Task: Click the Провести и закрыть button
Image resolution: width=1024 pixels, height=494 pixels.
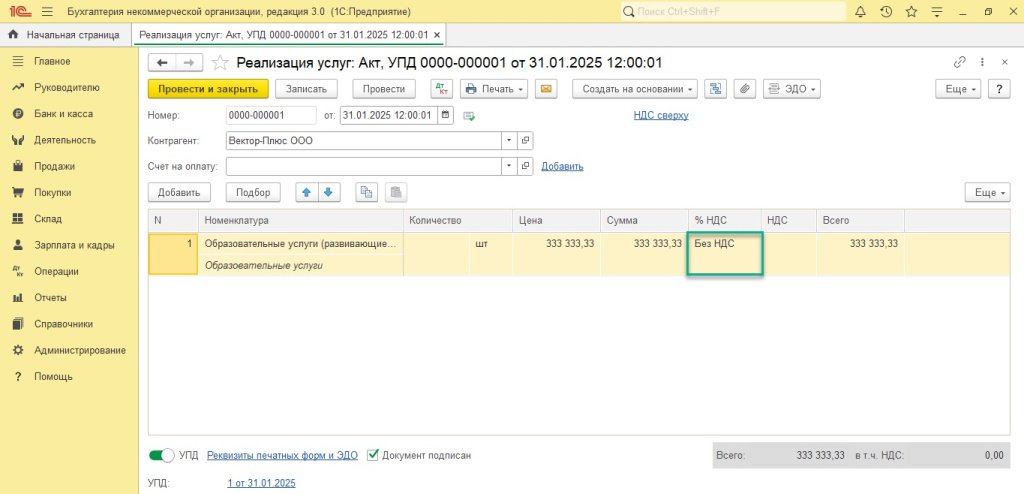Action: coord(208,89)
